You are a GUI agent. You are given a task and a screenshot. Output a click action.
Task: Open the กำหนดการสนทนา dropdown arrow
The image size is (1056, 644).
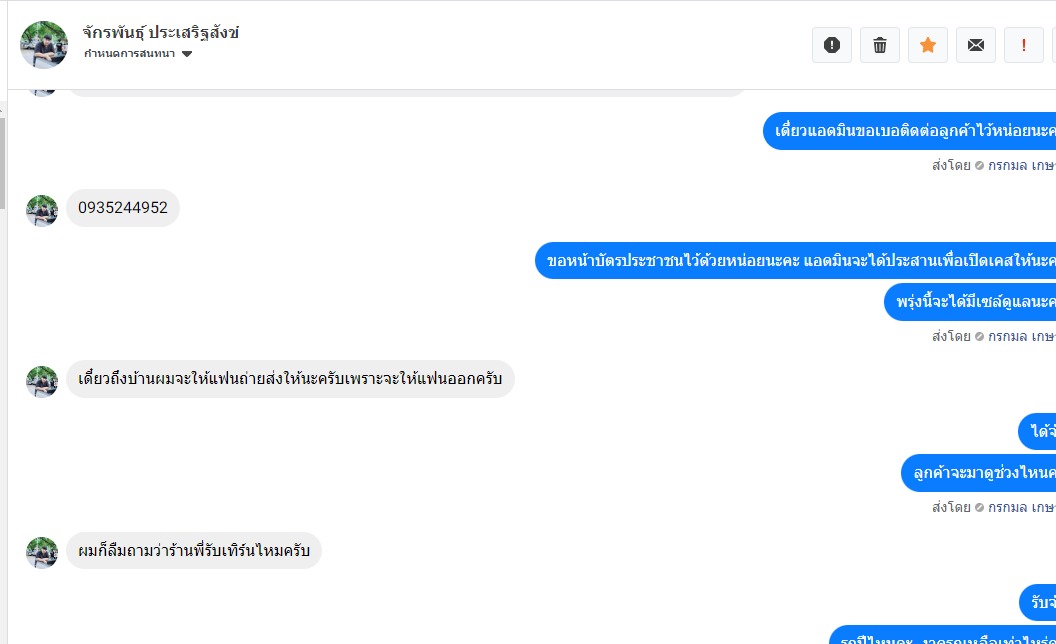coord(187,54)
